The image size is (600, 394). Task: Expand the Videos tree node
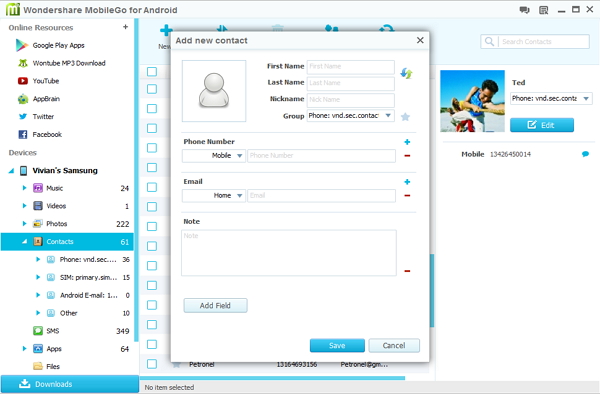click(24, 206)
